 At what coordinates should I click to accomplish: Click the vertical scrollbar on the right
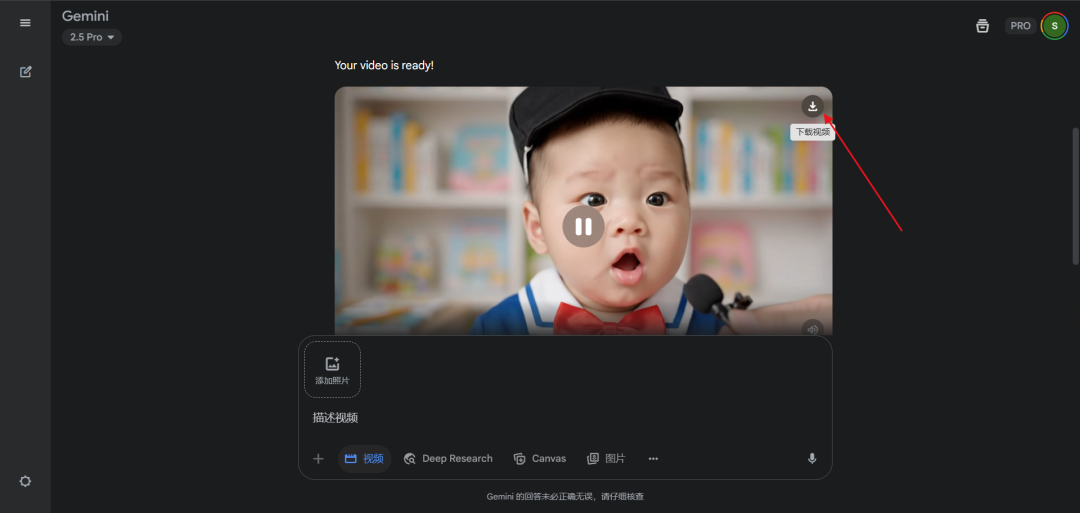click(x=1075, y=195)
